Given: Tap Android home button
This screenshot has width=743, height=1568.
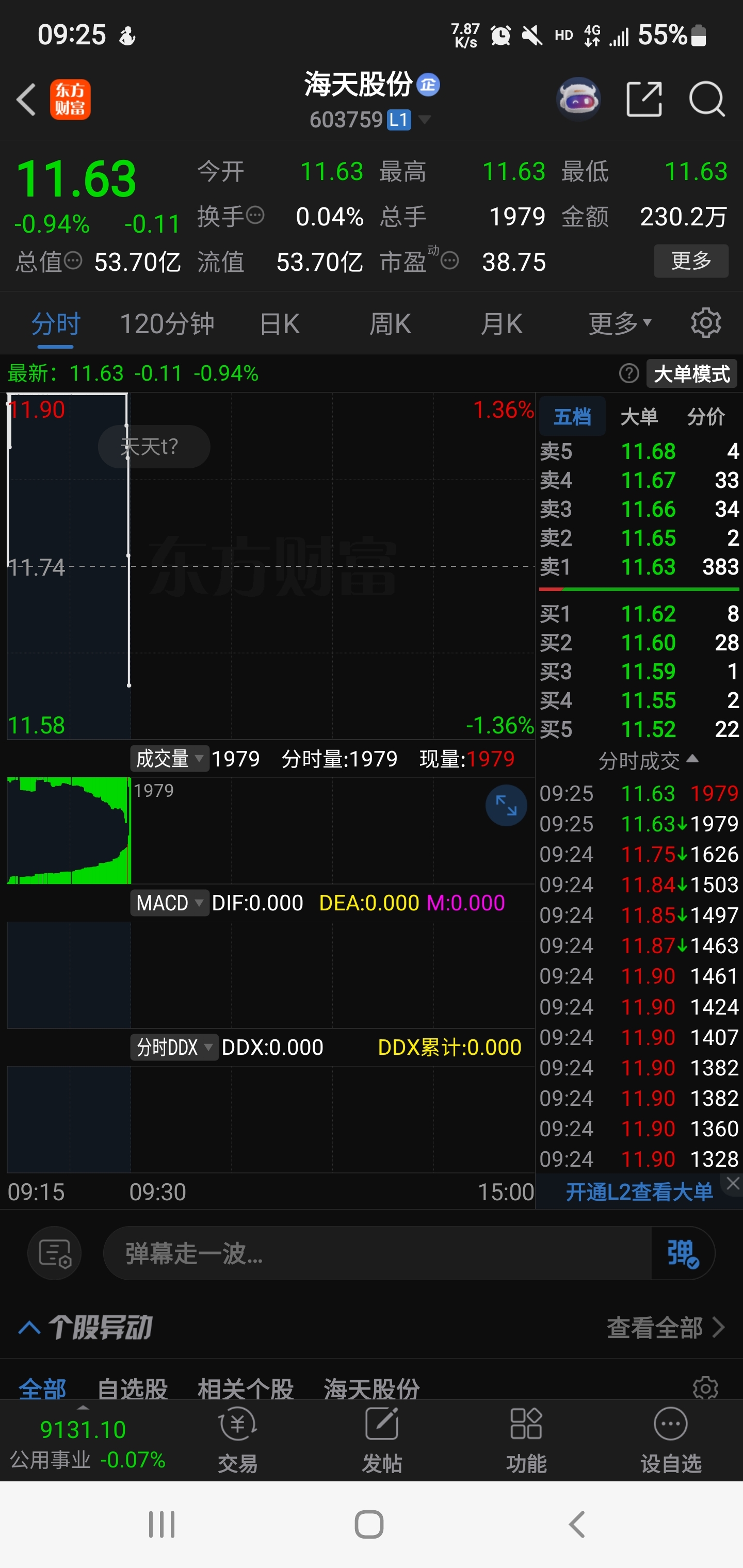Looking at the screenshot, I should pos(369,1525).
